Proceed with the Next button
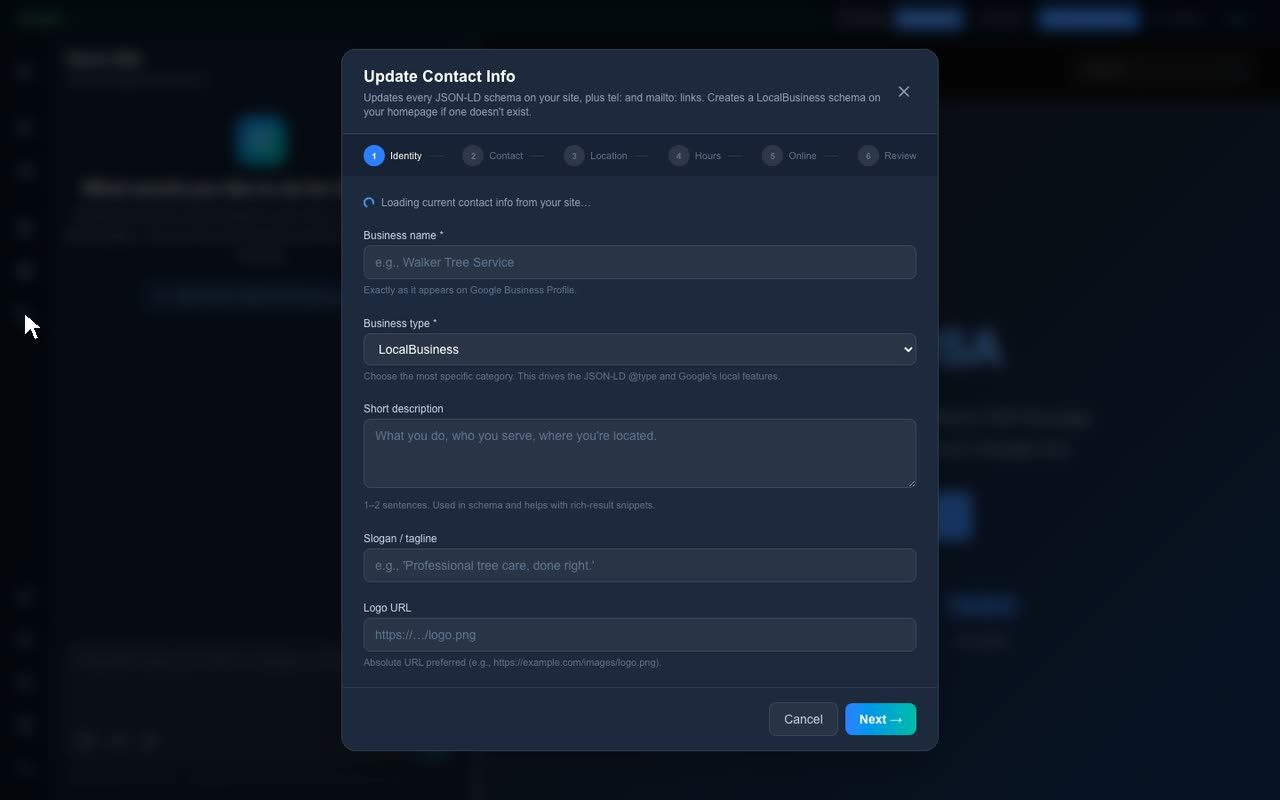1280x800 pixels. click(880, 719)
